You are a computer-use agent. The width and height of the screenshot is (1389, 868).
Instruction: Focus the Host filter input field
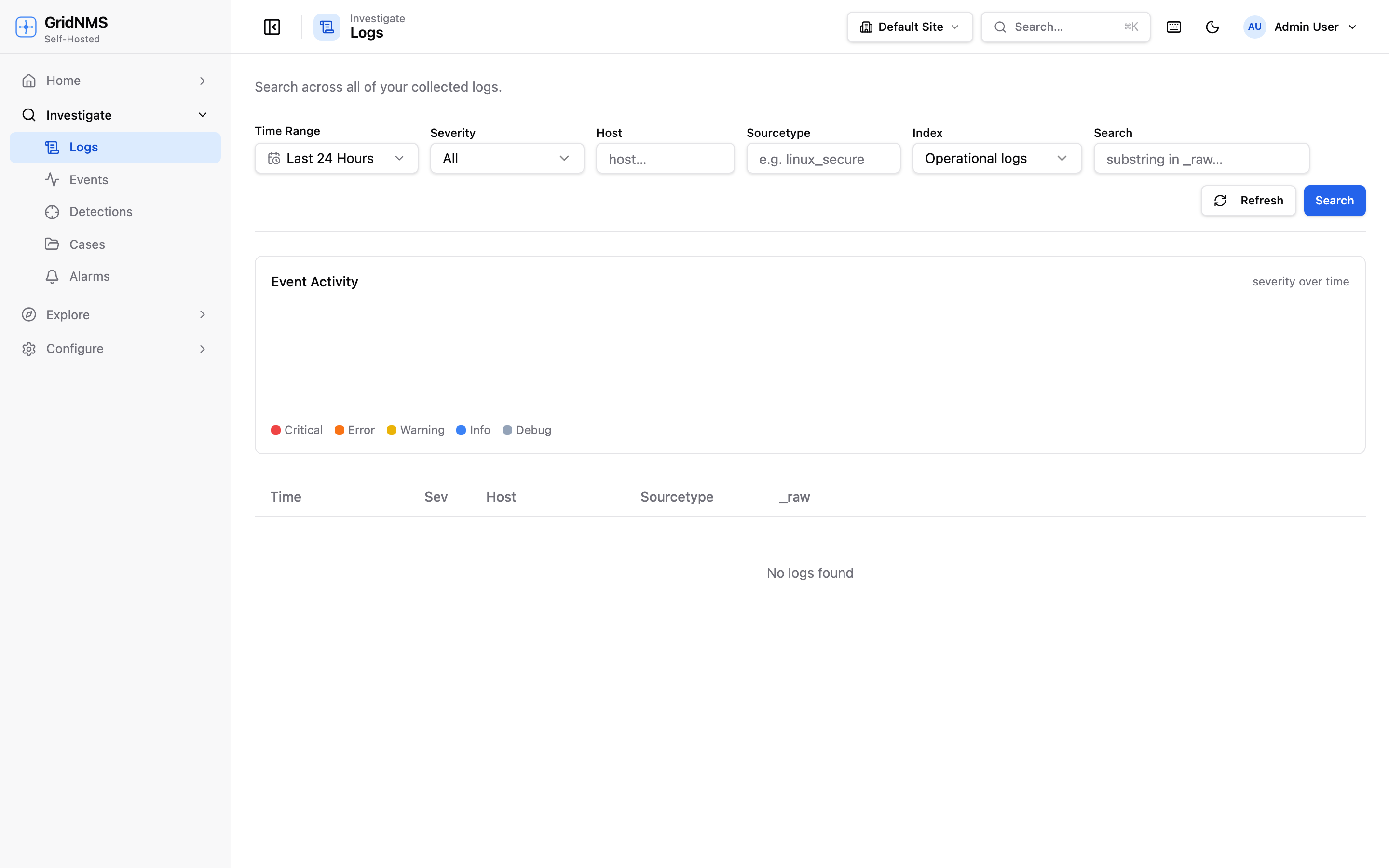665,159
